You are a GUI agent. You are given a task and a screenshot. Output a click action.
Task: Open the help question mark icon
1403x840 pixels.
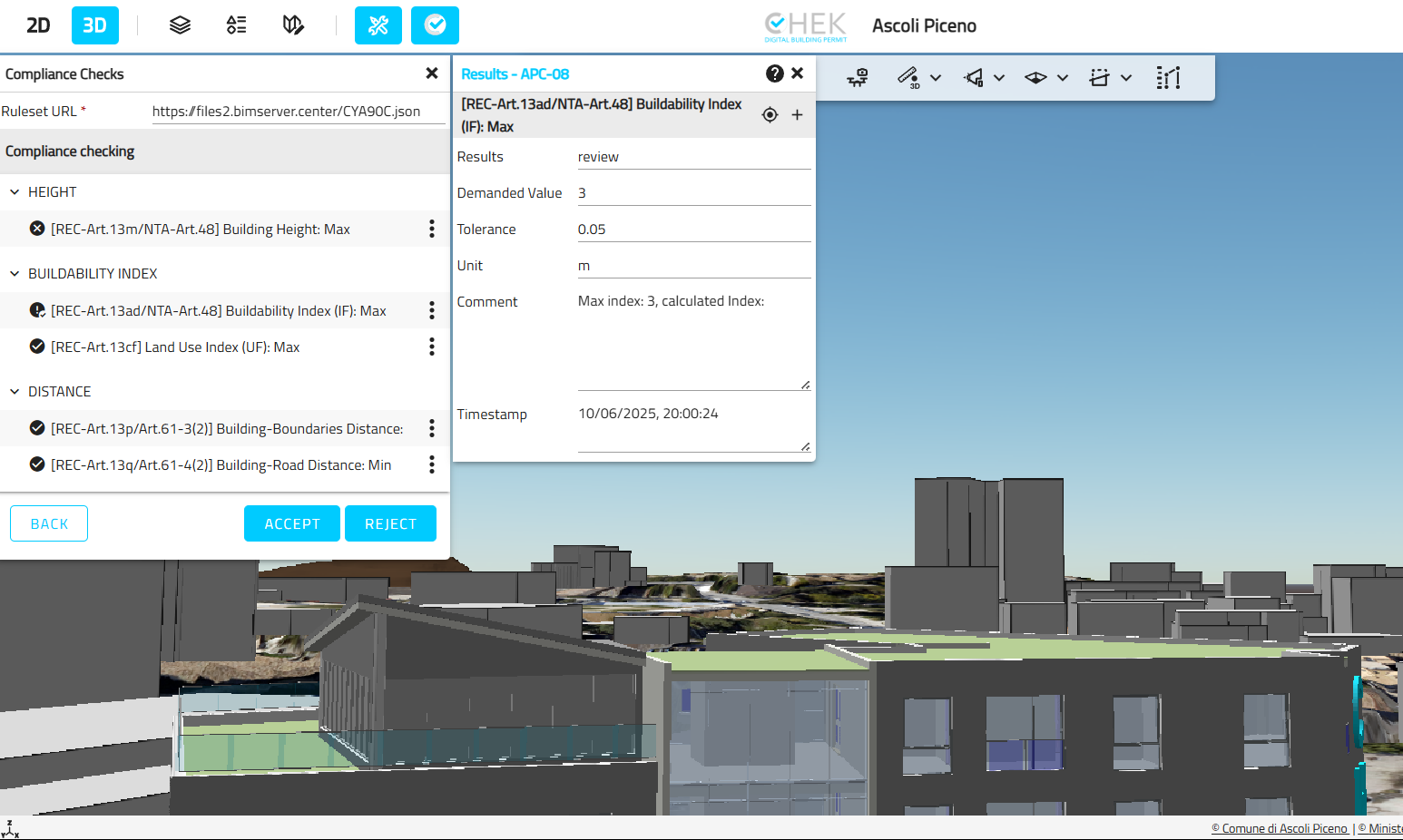click(774, 73)
